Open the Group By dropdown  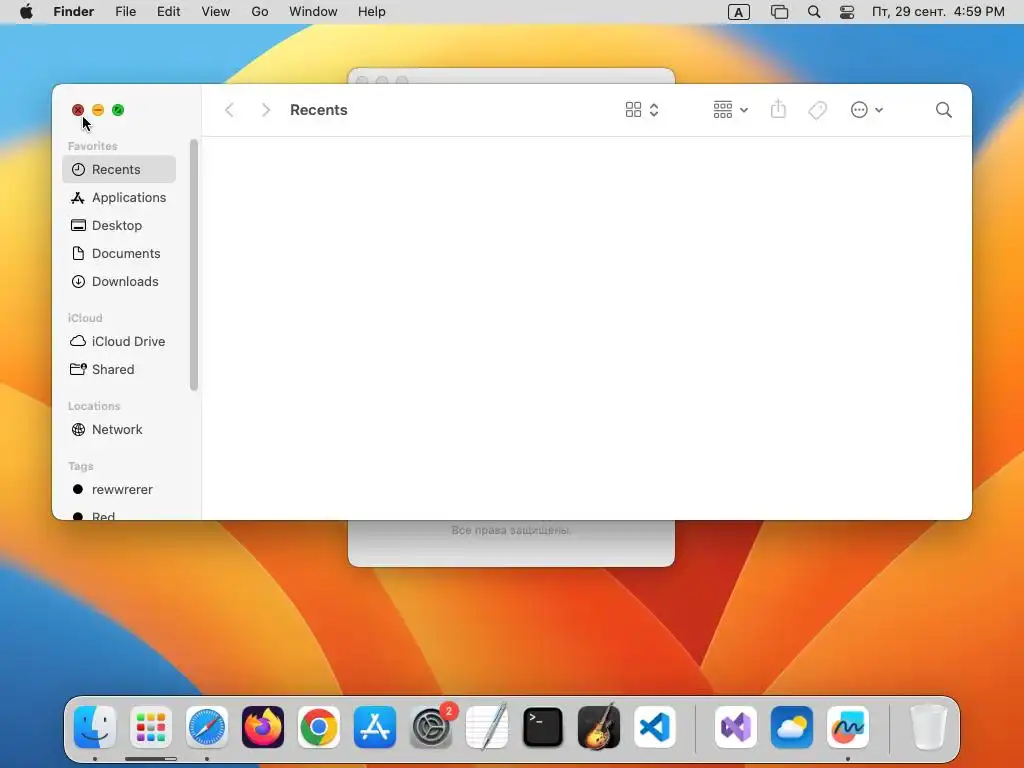(730, 110)
